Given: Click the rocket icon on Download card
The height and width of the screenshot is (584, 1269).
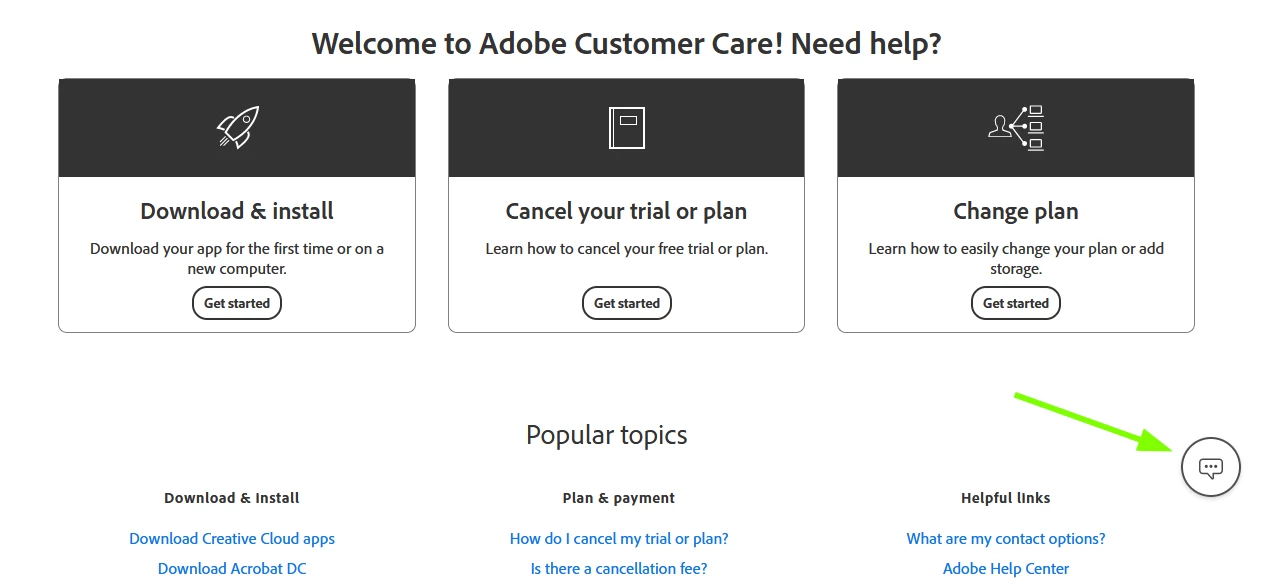Looking at the screenshot, I should click(238, 127).
